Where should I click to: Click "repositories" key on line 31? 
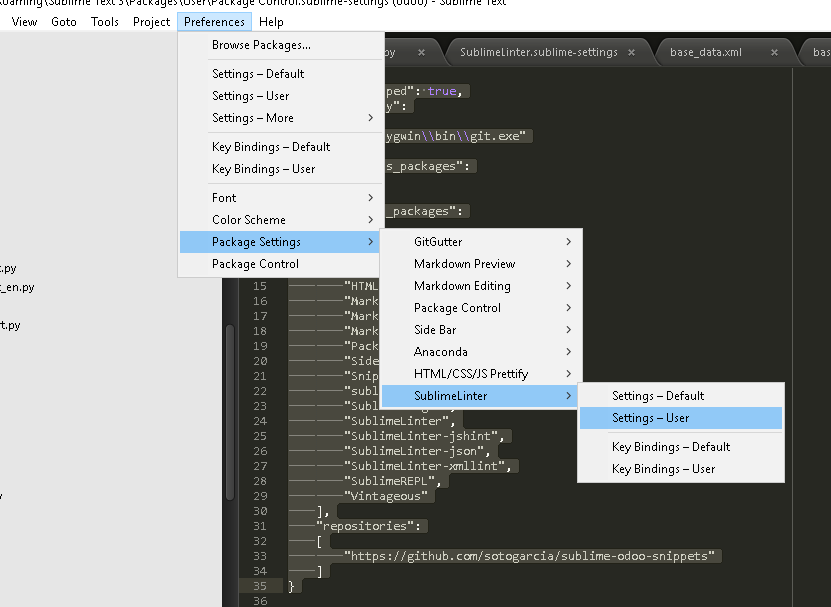coord(366,526)
